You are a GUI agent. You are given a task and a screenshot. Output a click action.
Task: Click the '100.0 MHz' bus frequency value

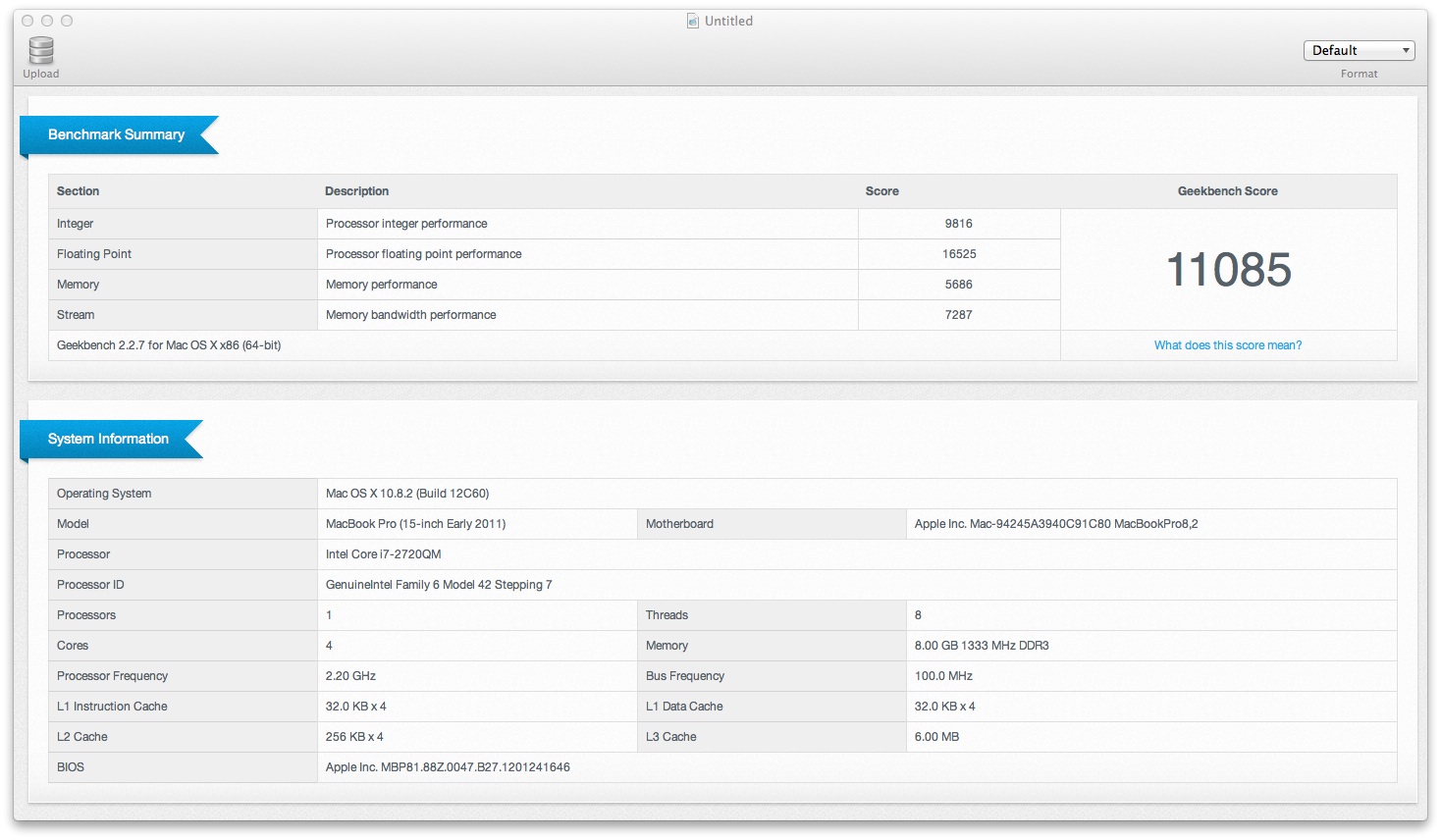[x=943, y=676]
